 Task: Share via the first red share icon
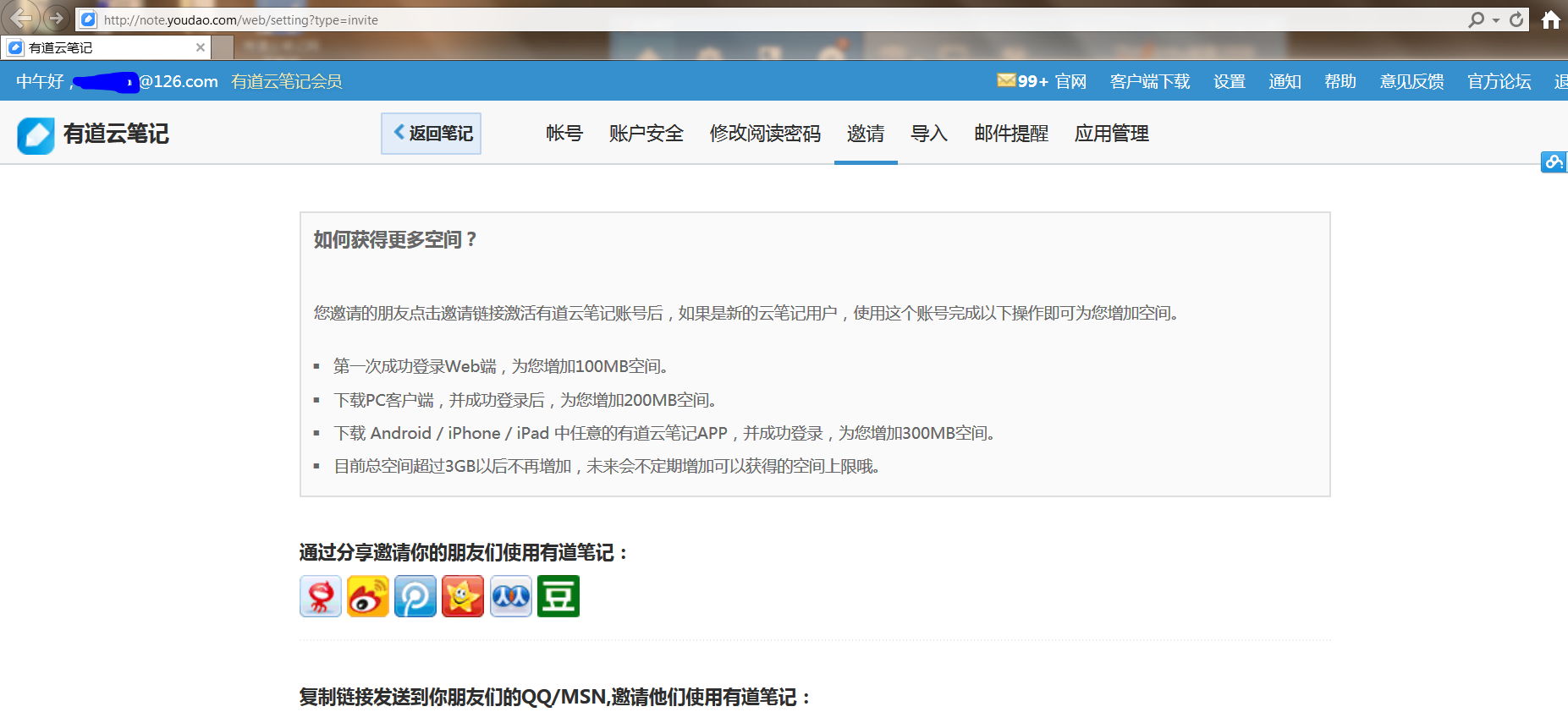tap(321, 596)
